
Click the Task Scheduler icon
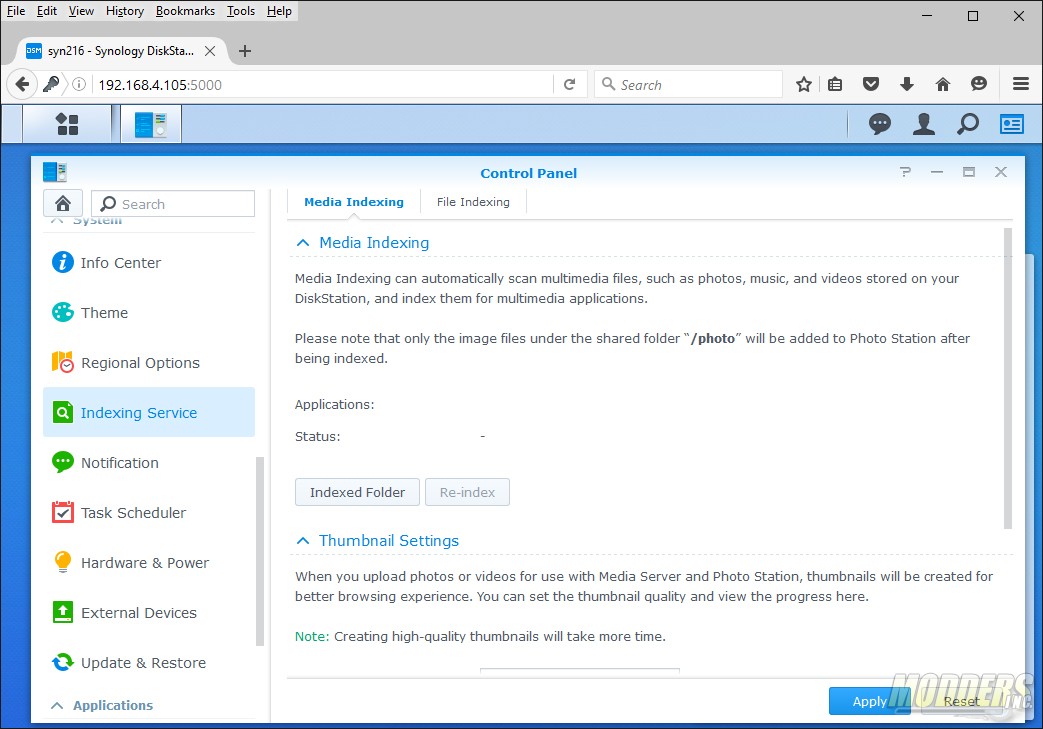pos(63,512)
